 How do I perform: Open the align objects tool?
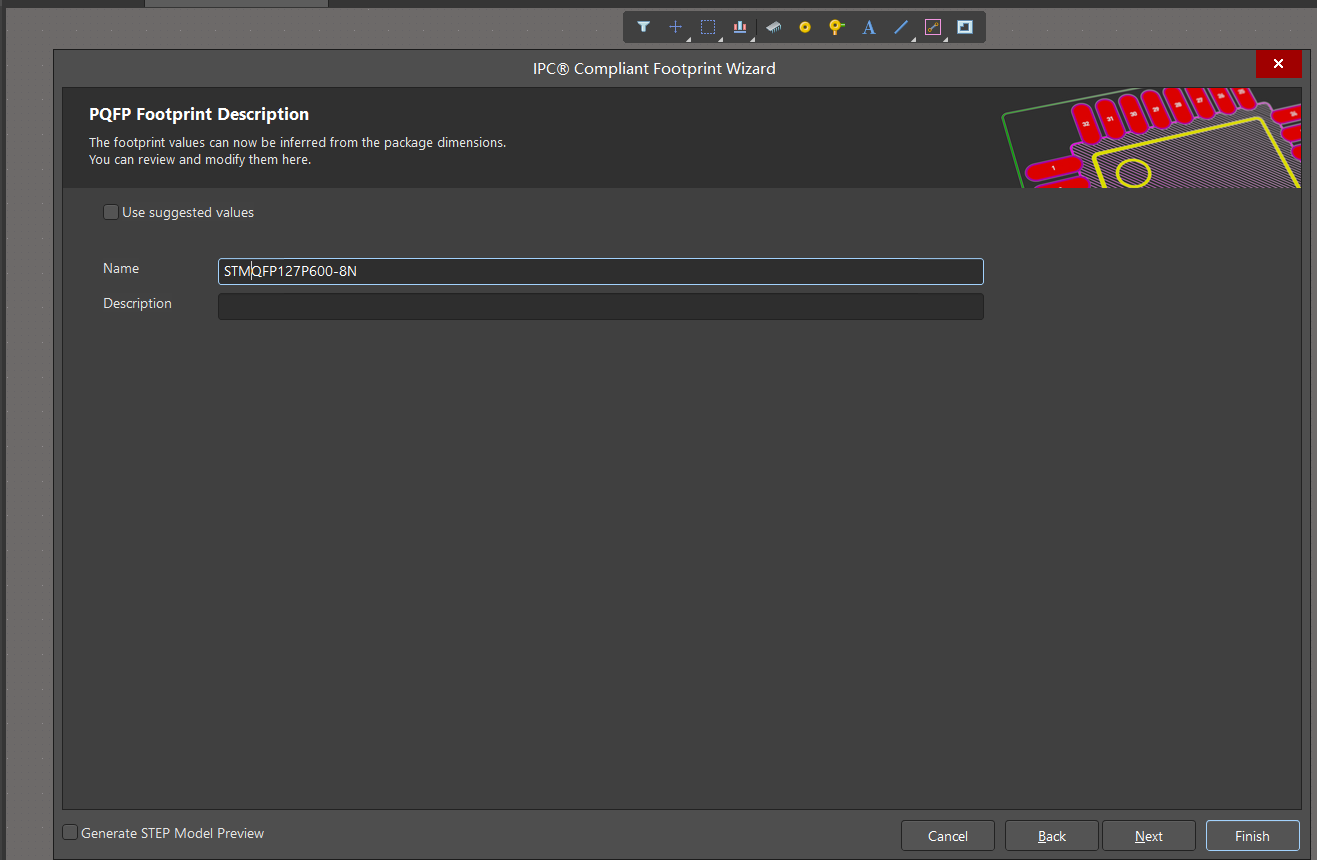click(x=740, y=27)
